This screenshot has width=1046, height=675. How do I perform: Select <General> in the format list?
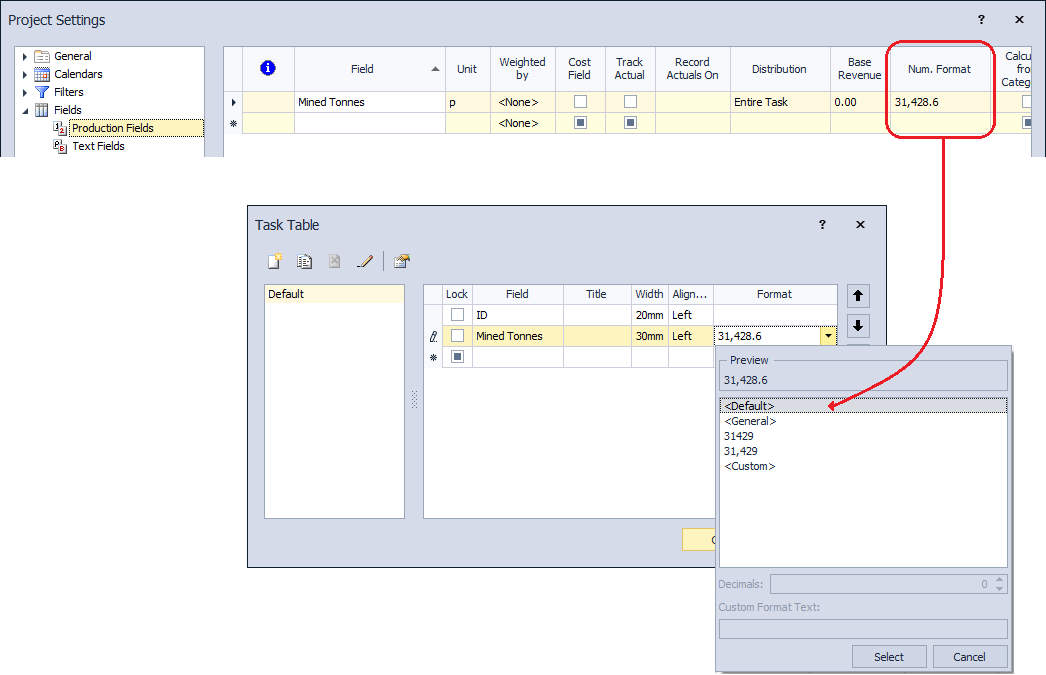(750, 421)
